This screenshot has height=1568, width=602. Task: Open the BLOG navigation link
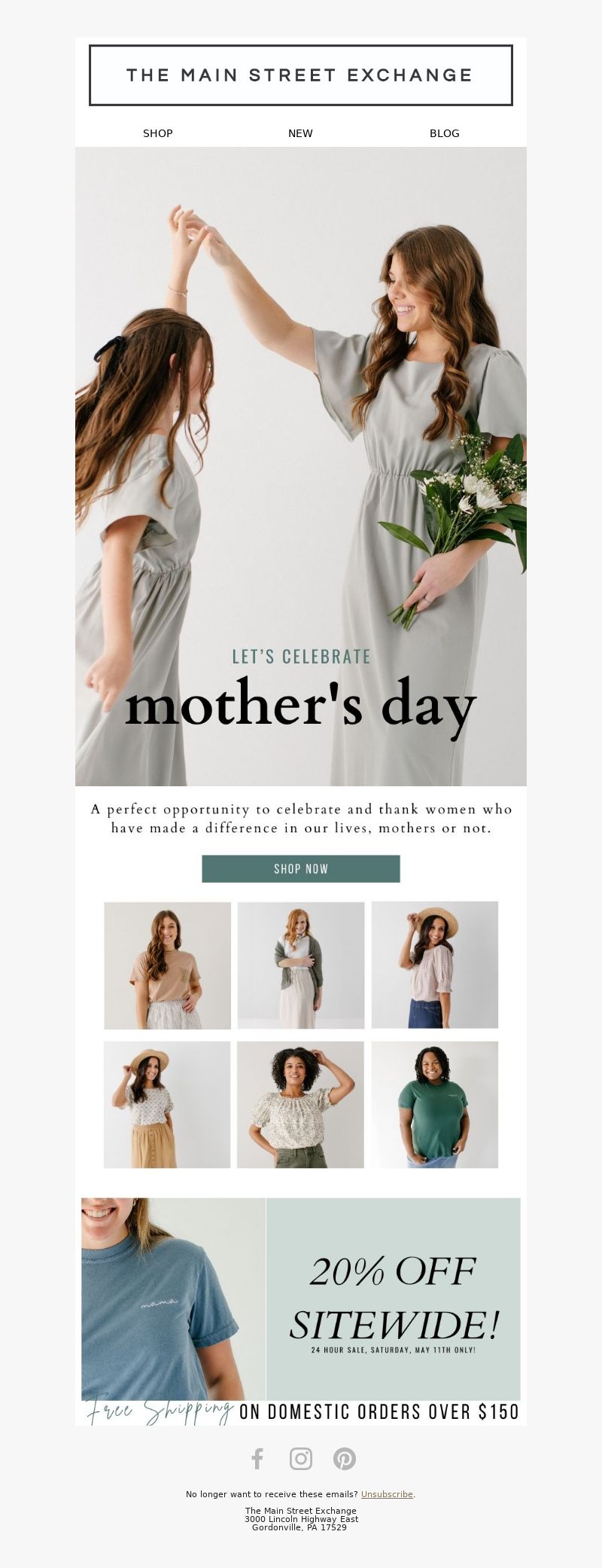[x=445, y=133]
